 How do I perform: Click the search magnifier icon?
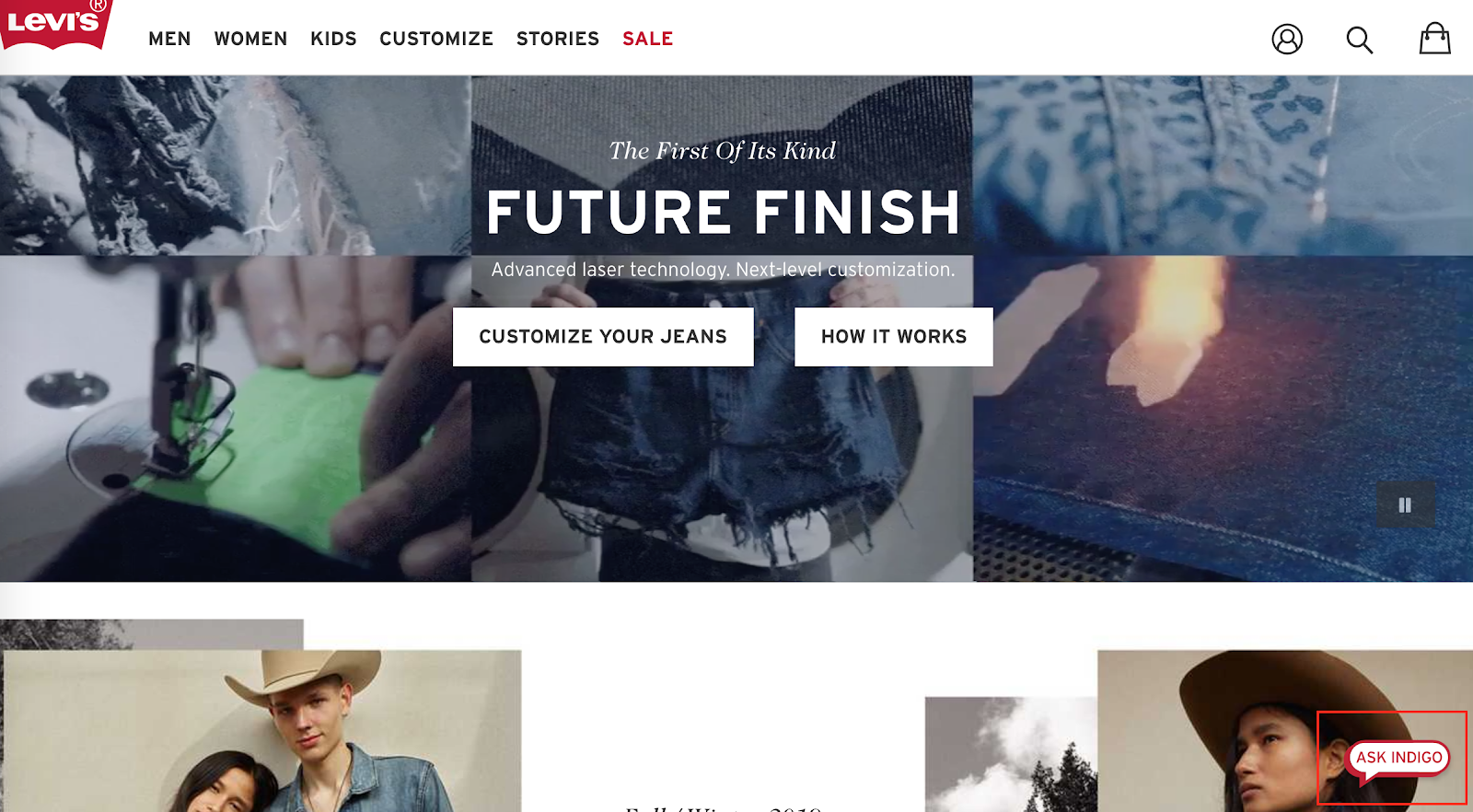(x=1359, y=40)
